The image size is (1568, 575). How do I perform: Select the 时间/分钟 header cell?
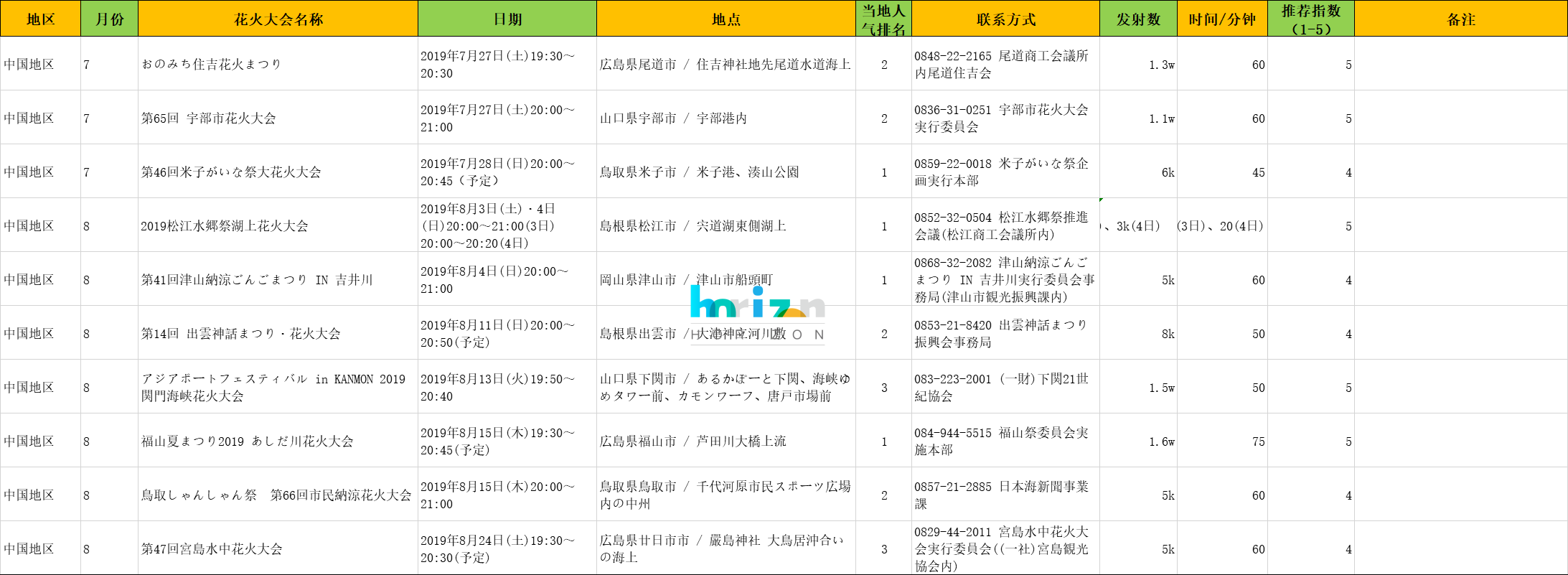[x=1222, y=19]
